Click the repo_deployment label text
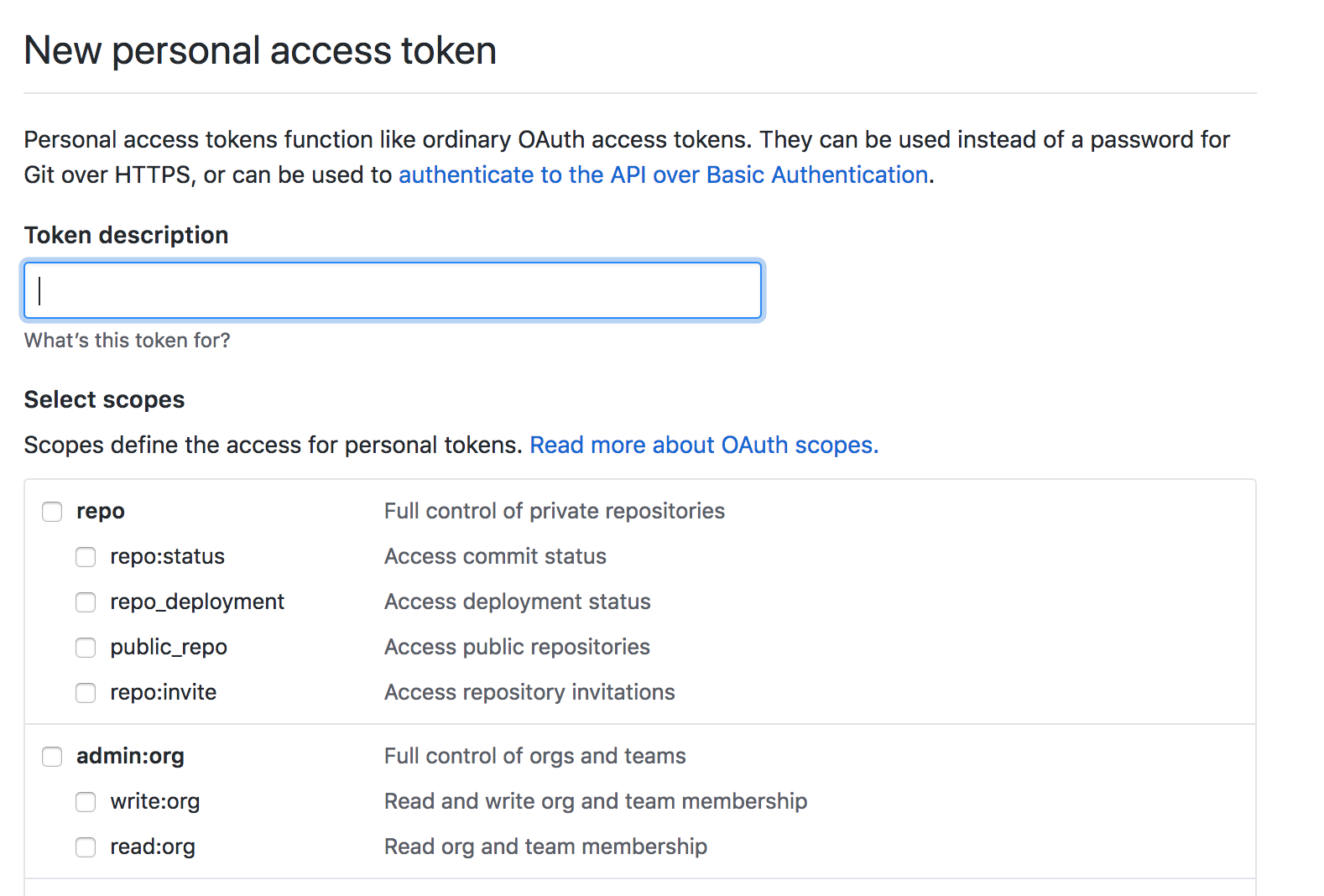The width and height of the screenshot is (1324, 896). click(196, 602)
